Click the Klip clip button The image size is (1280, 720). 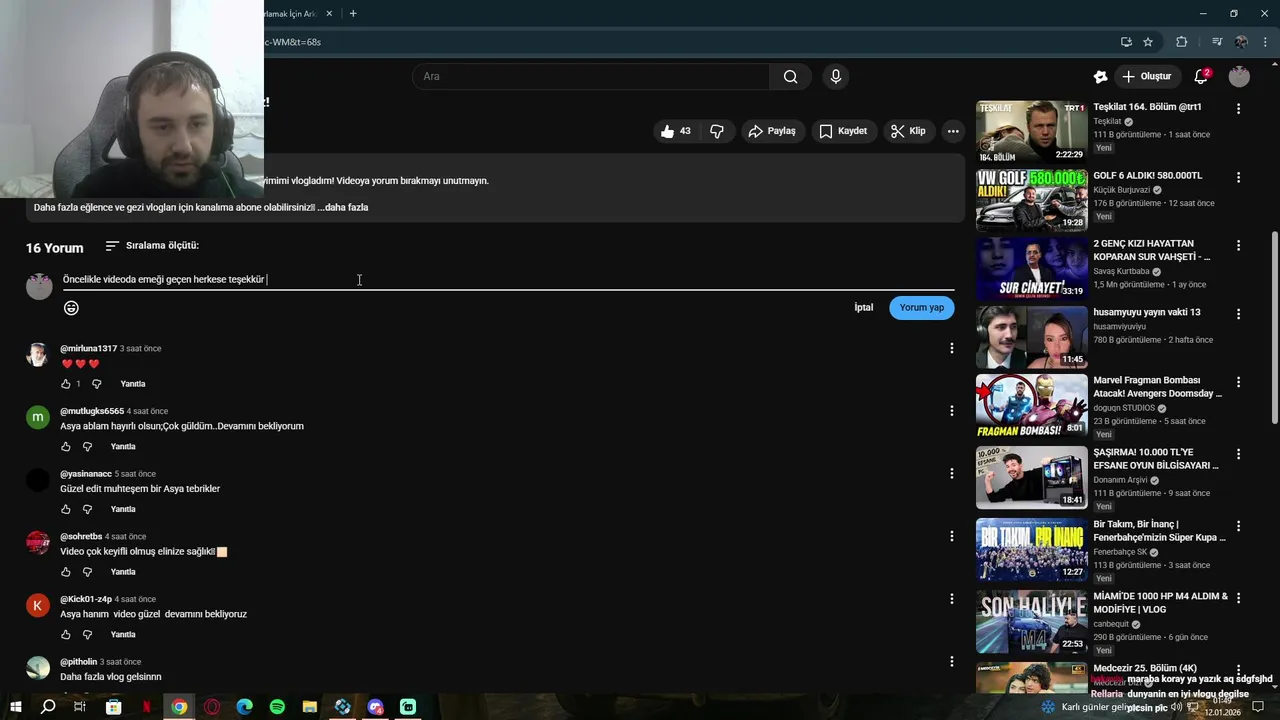pos(908,131)
